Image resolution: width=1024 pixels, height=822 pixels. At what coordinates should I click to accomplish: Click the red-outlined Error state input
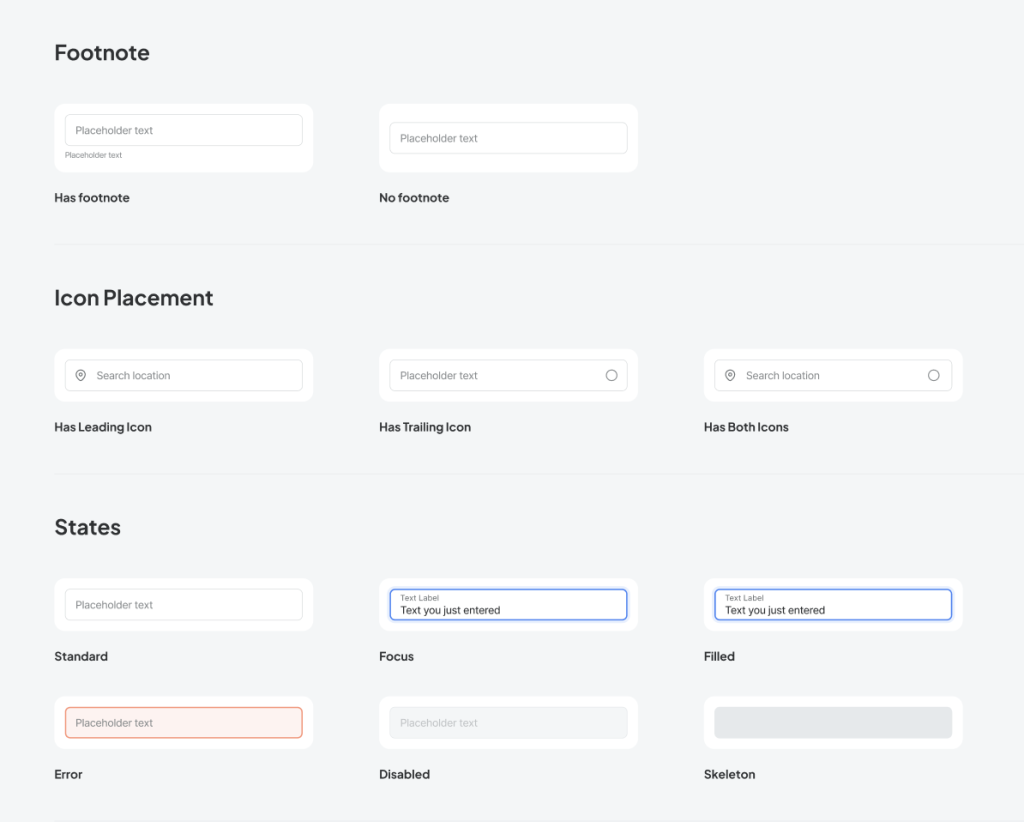point(183,723)
